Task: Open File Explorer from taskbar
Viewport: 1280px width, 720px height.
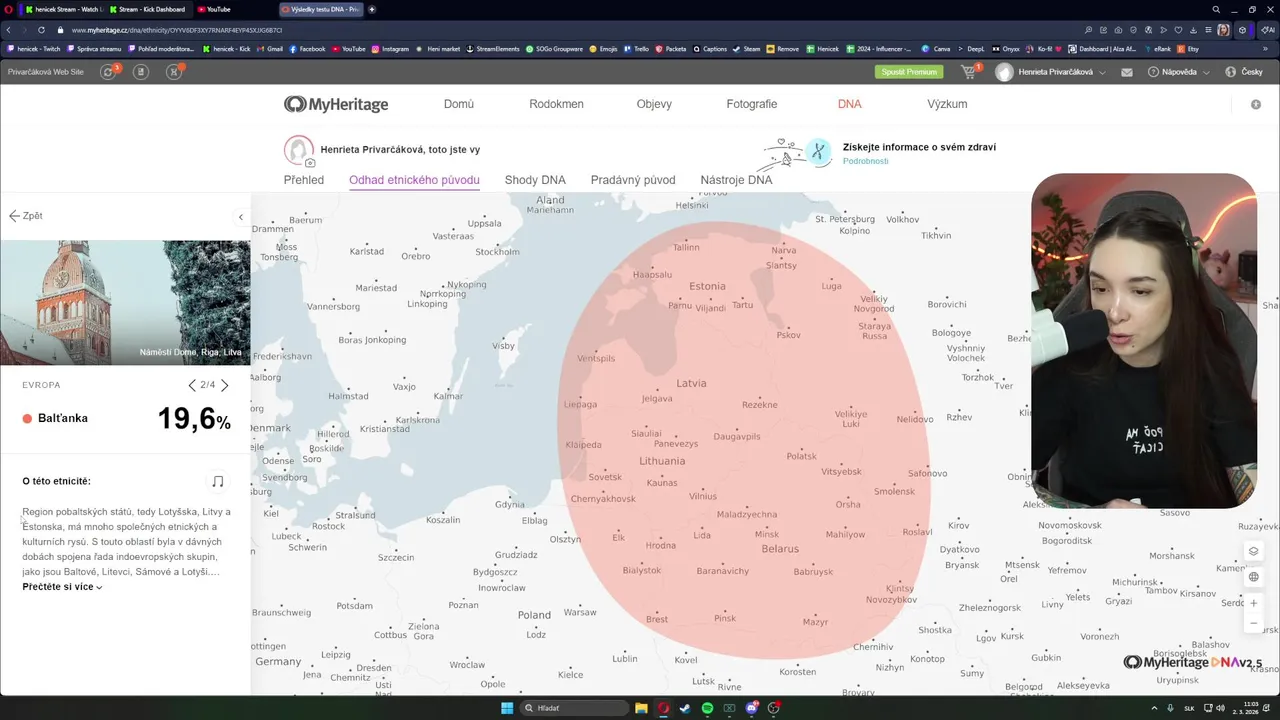Action: point(641,708)
